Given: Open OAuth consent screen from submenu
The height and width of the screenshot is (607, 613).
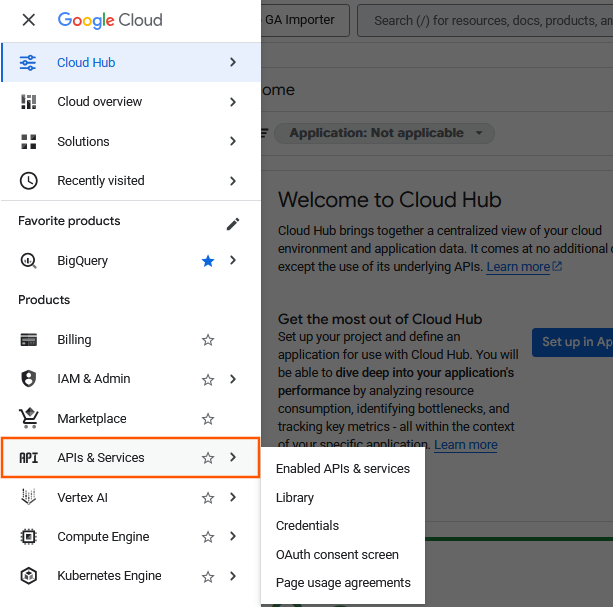Looking at the screenshot, I should click(x=337, y=554).
